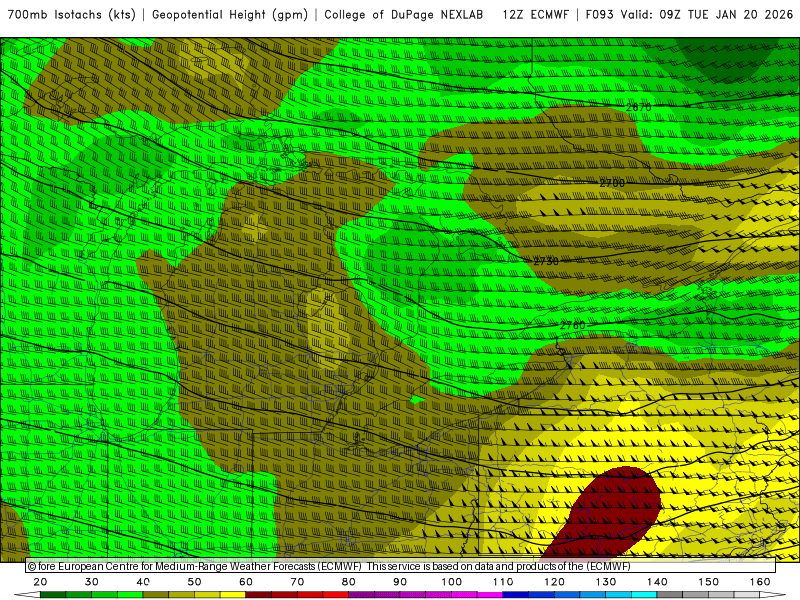Screen dimensions: 800x600
Task: Click the '30' label on the color scale
Action: [92, 582]
